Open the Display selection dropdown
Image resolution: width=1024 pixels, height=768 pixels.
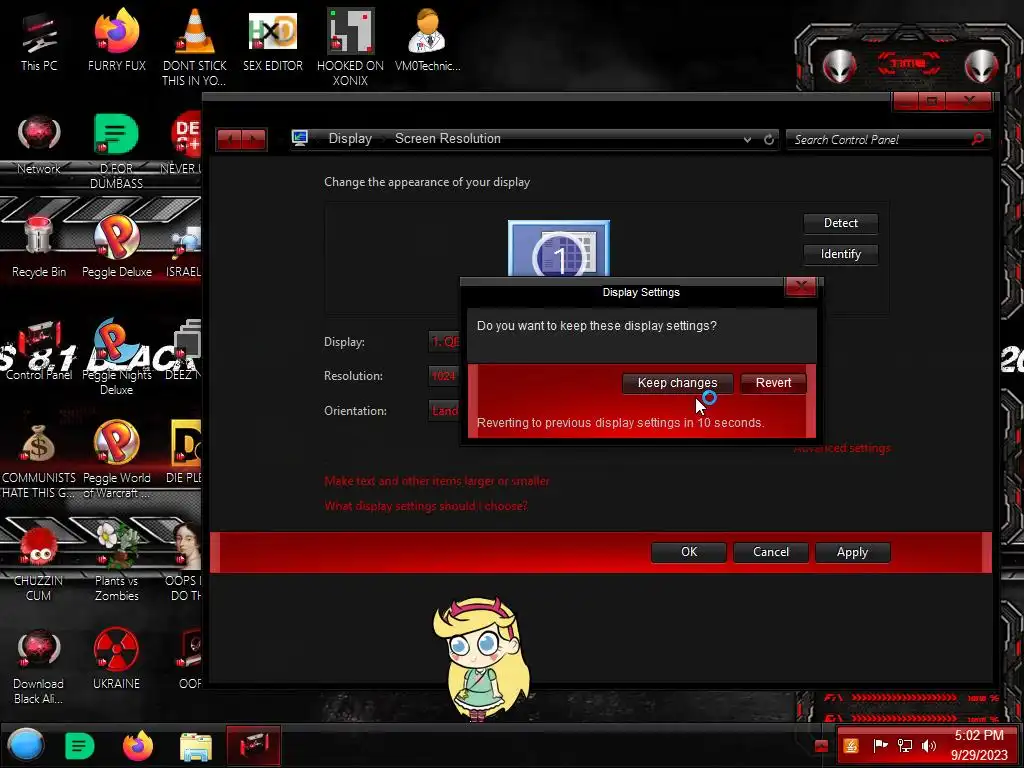pyautogui.click(x=444, y=342)
